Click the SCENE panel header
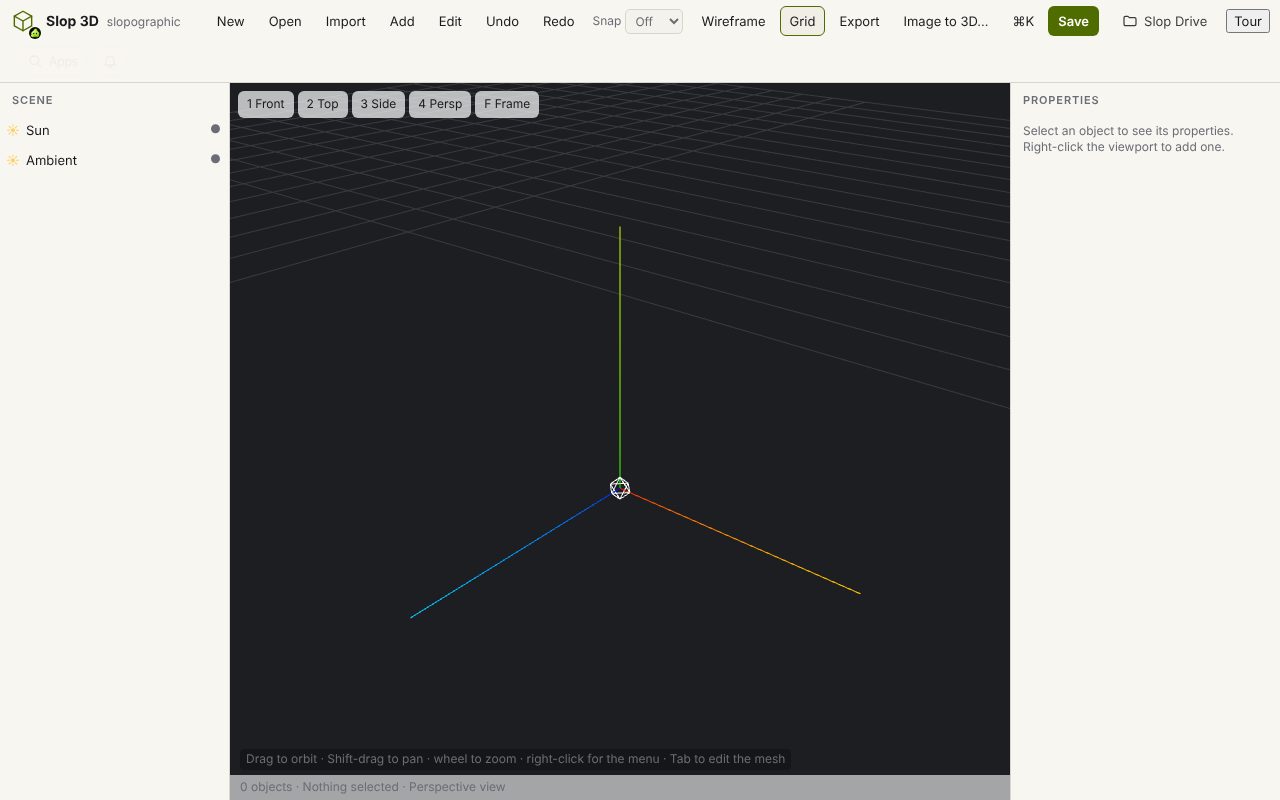 click(32, 100)
